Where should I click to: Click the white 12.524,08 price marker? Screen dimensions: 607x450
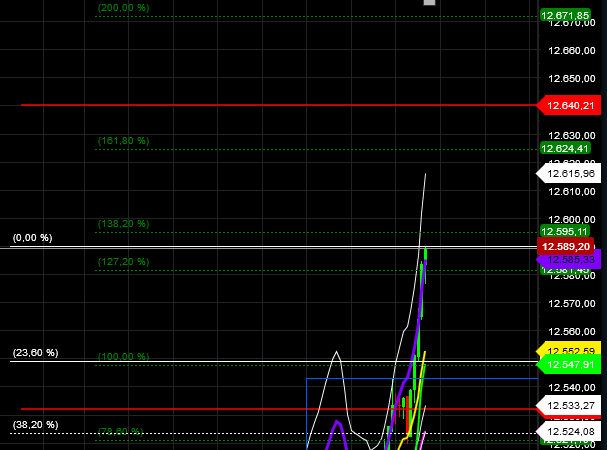tap(569, 431)
